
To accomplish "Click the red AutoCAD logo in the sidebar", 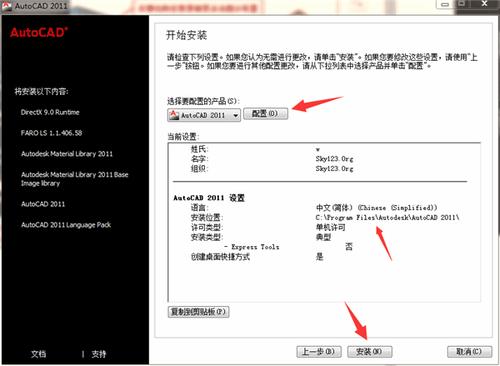I will [39, 32].
